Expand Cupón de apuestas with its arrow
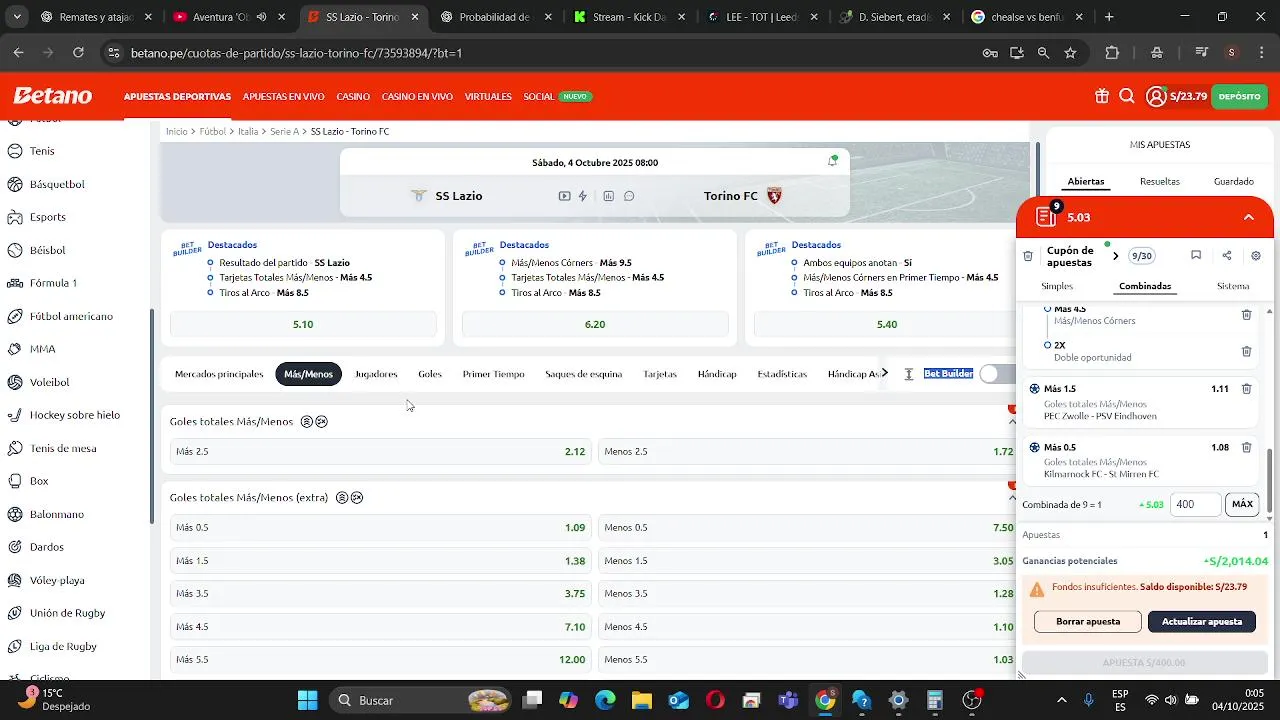 click(1116, 256)
